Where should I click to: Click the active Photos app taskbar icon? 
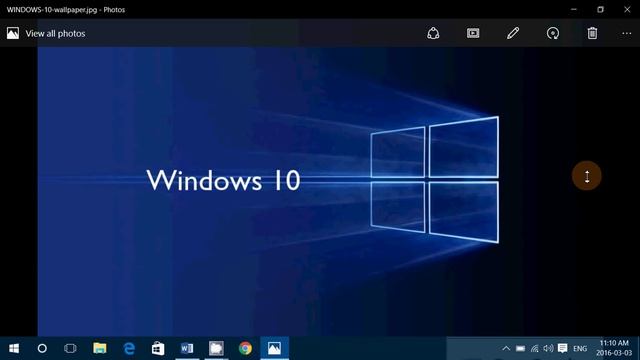click(274, 348)
